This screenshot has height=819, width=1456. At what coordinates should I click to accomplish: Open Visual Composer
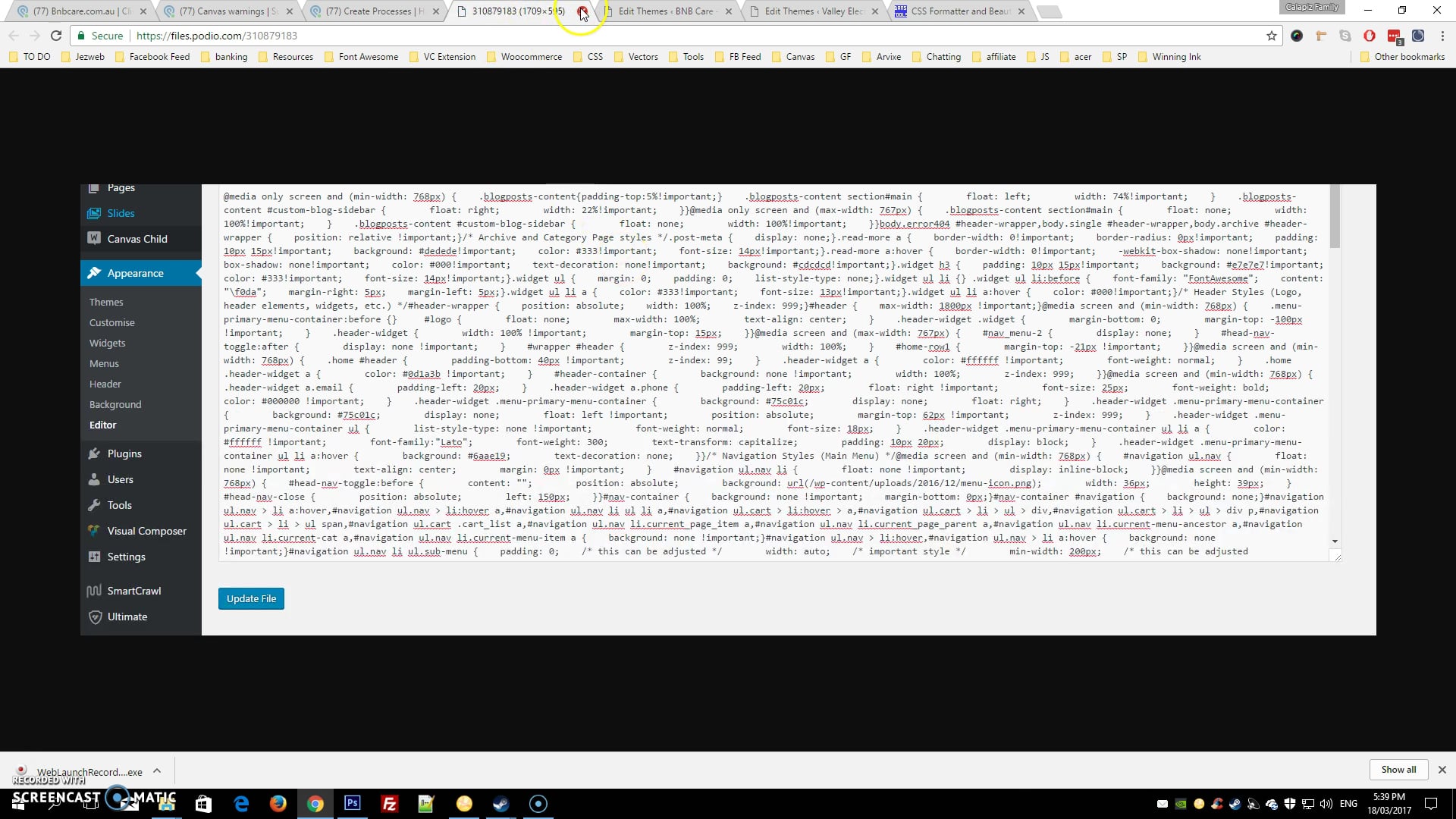pos(146,531)
